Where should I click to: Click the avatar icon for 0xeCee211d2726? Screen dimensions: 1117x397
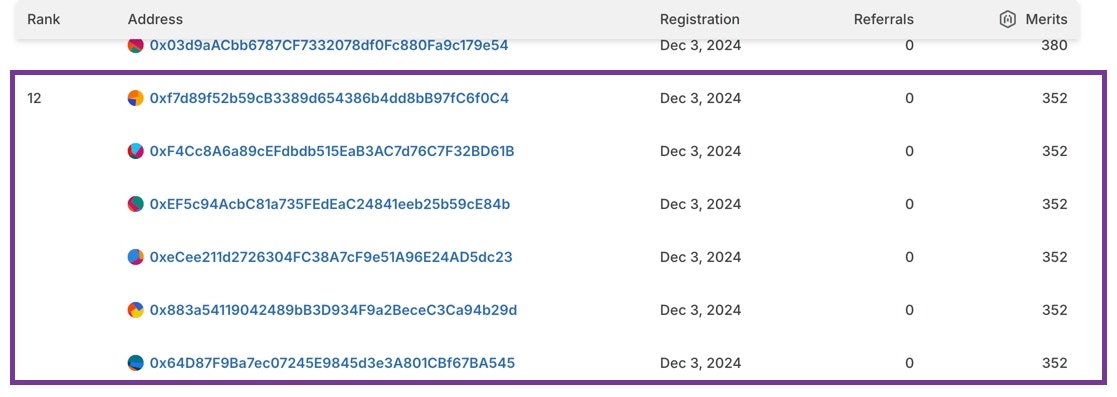[x=135, y=257]
